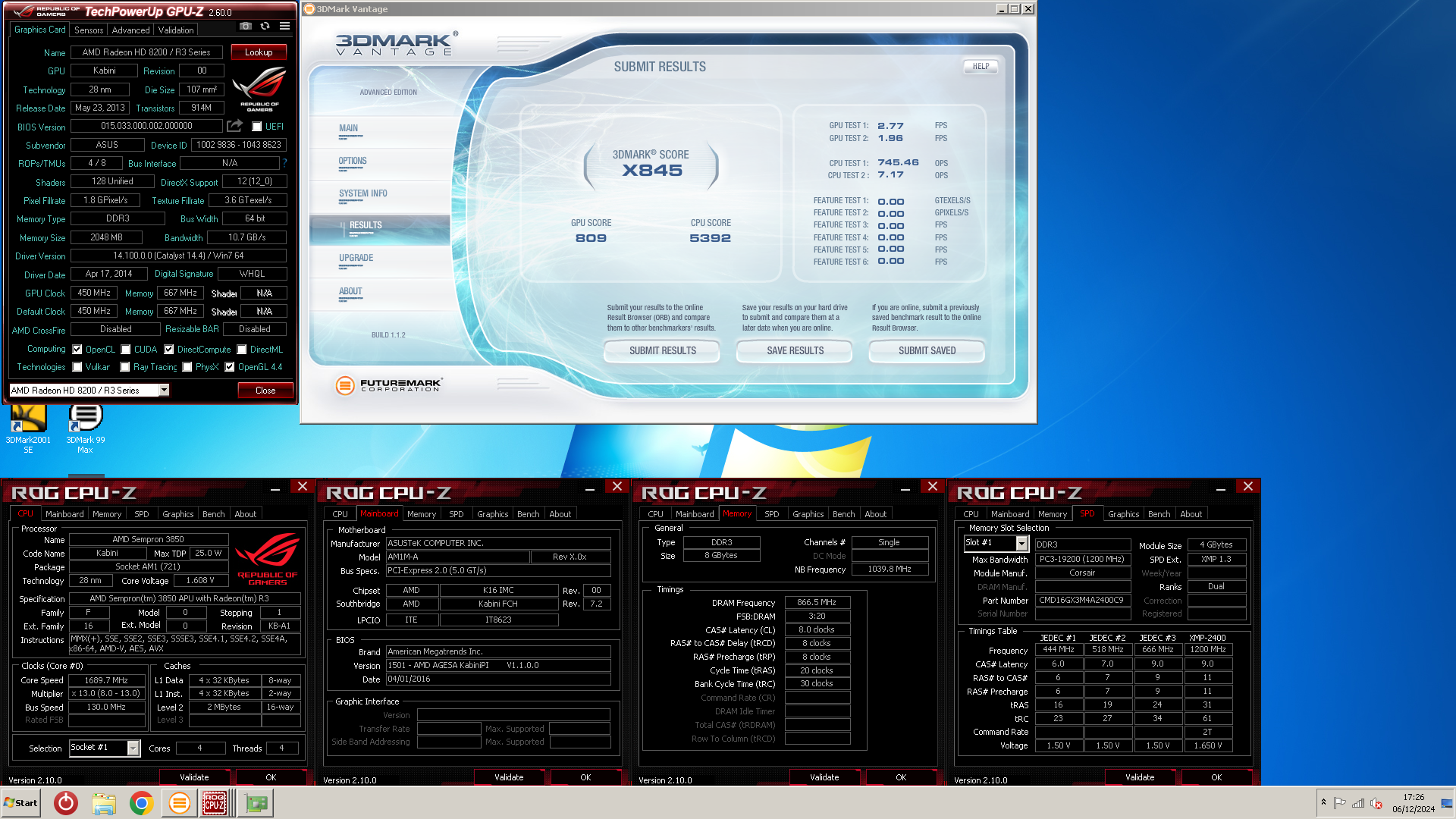Image resolution: width=1456 pixels, height=819 pixels.
Task: Click the BIOS export share icon
Action: [235, 126]
